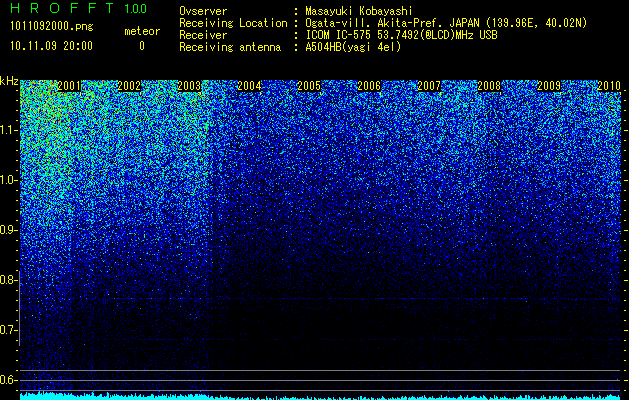Click the kHz axis unit label
Viewport: 629px width, 400px height.
(9, 81)
